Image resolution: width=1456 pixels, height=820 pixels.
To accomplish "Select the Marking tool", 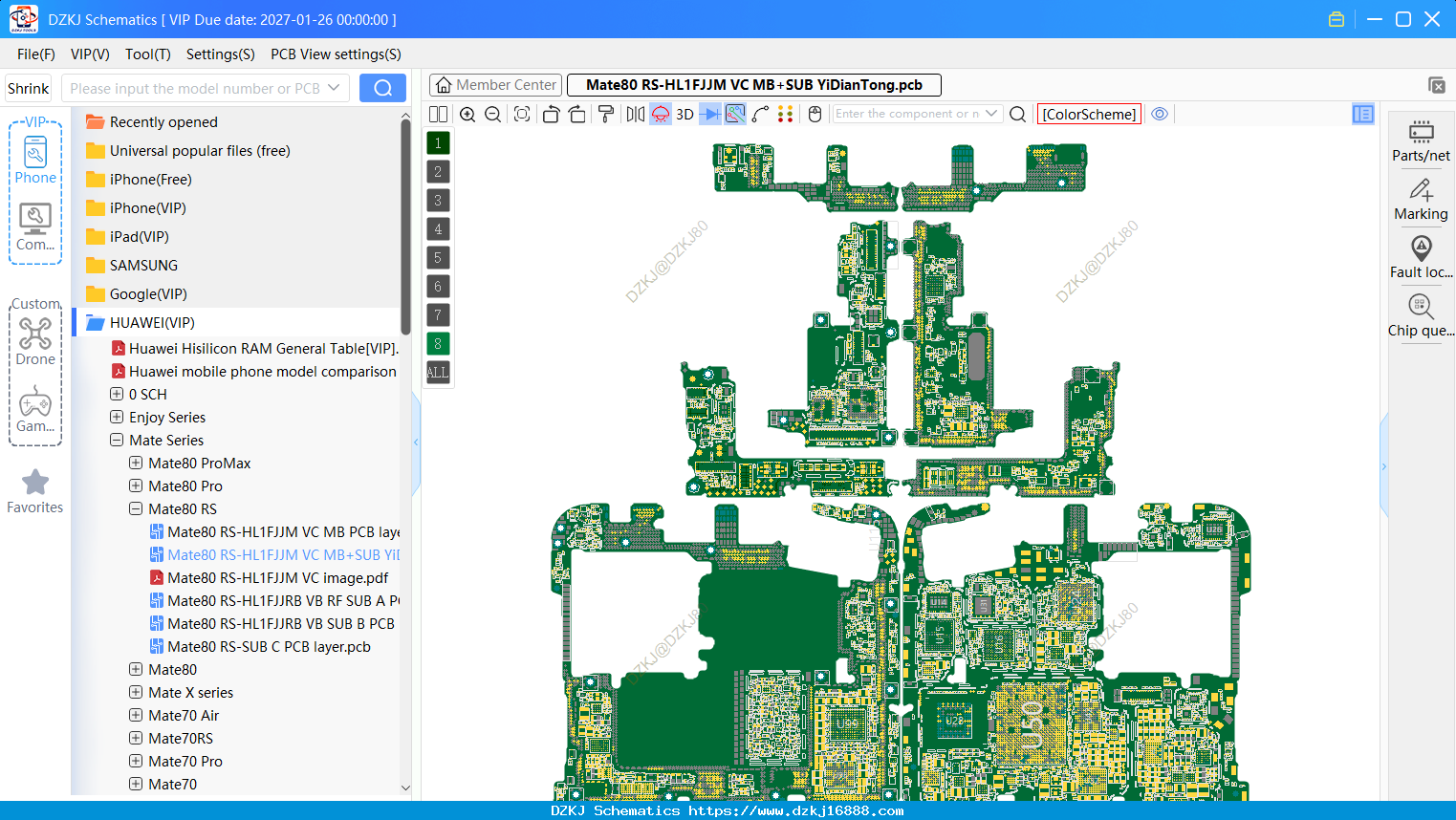I will (1421, 200).
